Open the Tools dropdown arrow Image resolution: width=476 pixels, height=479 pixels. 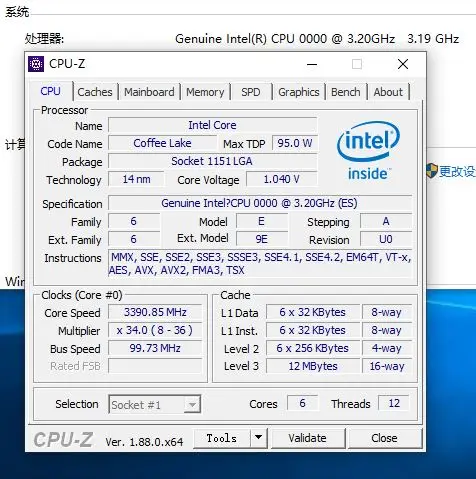point(259,438)
